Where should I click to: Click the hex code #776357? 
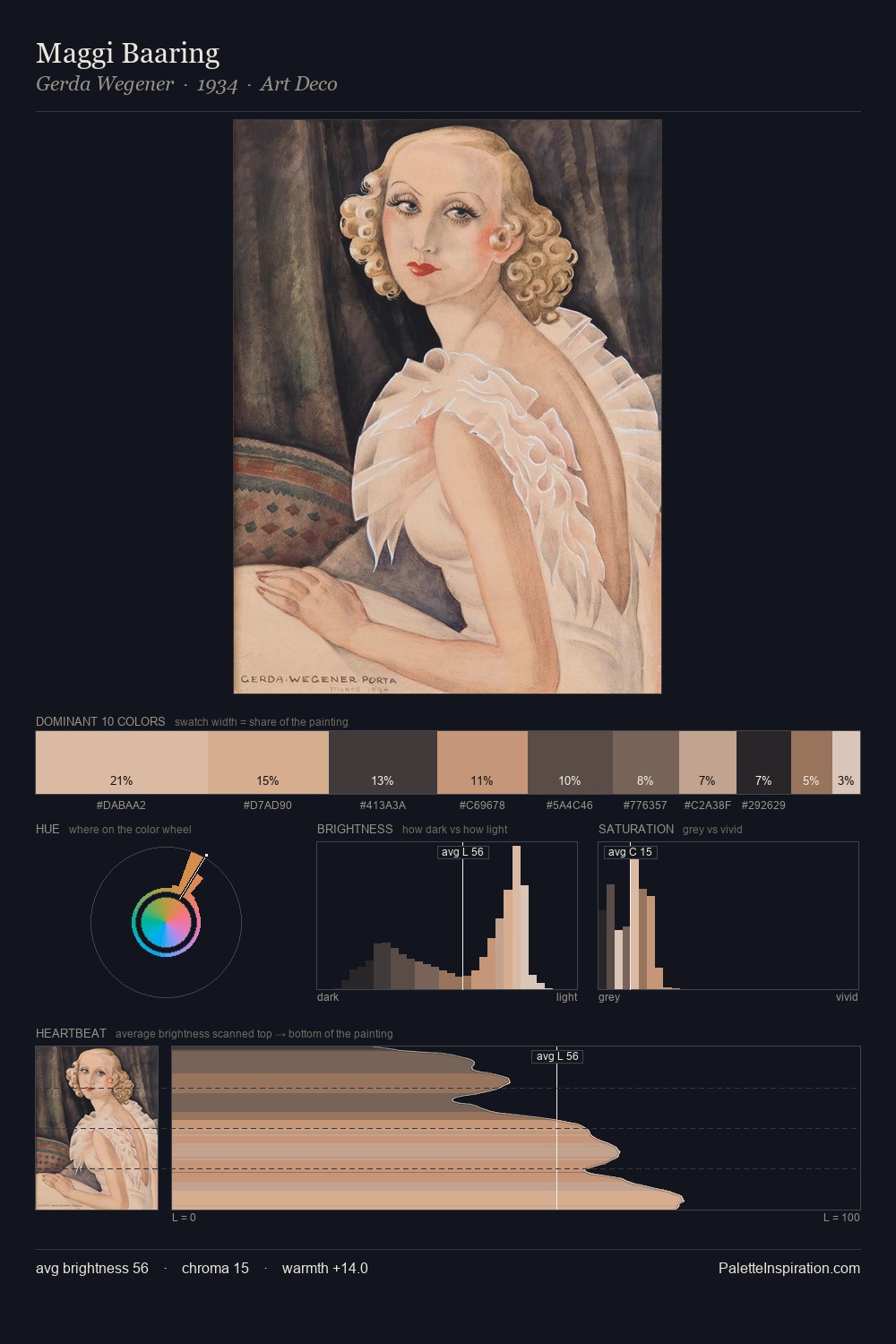[x=645, y=806]
